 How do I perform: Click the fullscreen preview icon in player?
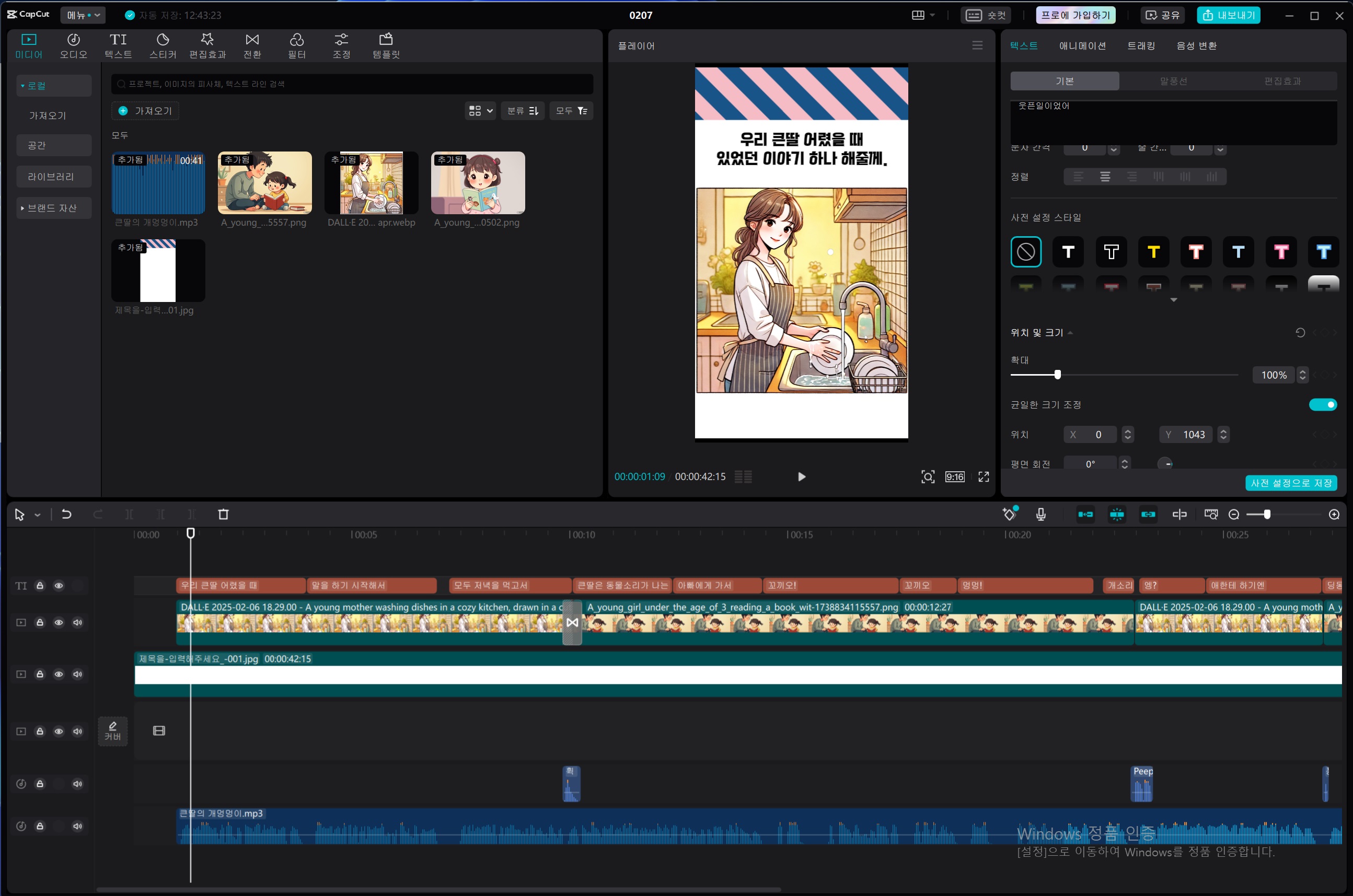coord(984,476)
